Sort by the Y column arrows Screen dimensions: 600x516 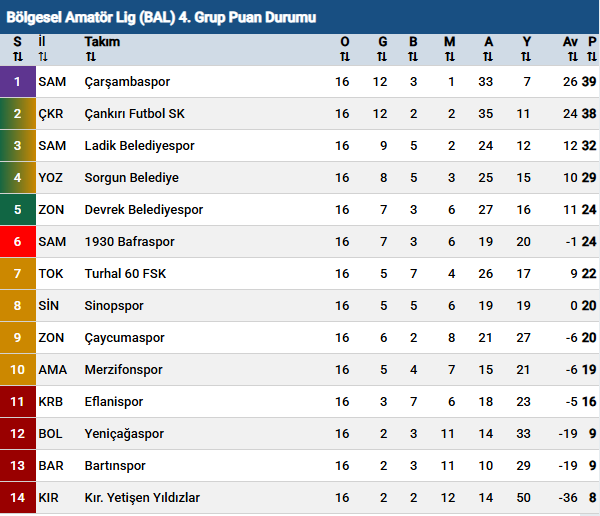coord(526,56)
